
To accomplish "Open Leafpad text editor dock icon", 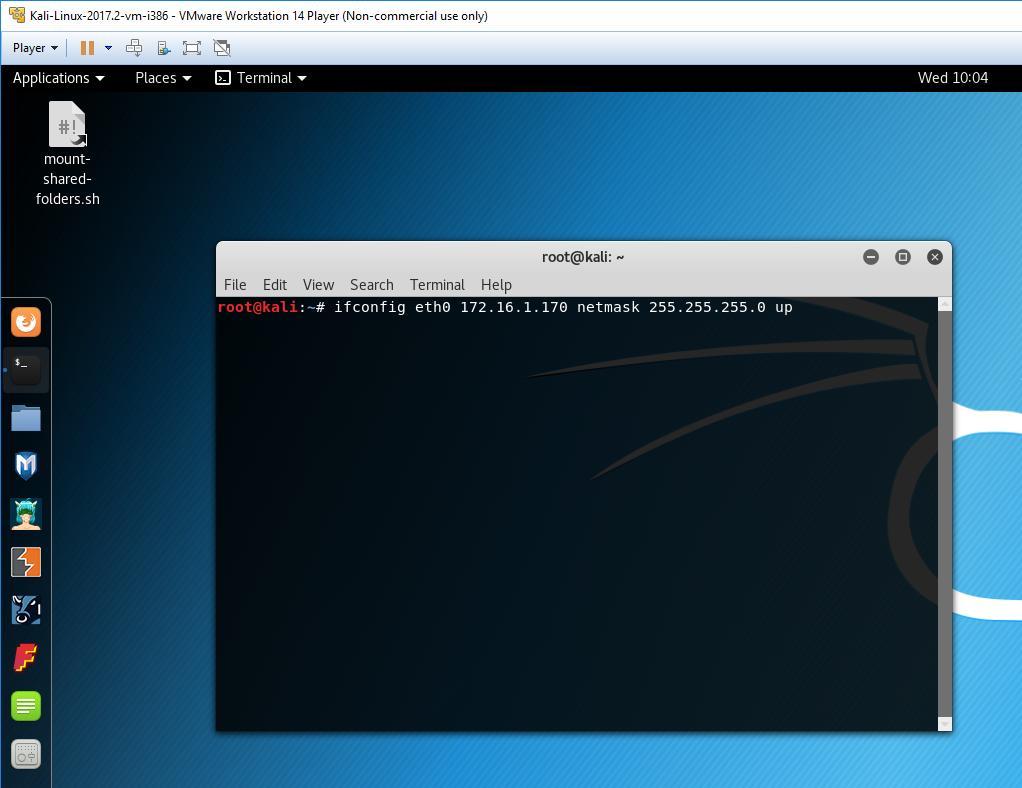I will click(26, 706).
